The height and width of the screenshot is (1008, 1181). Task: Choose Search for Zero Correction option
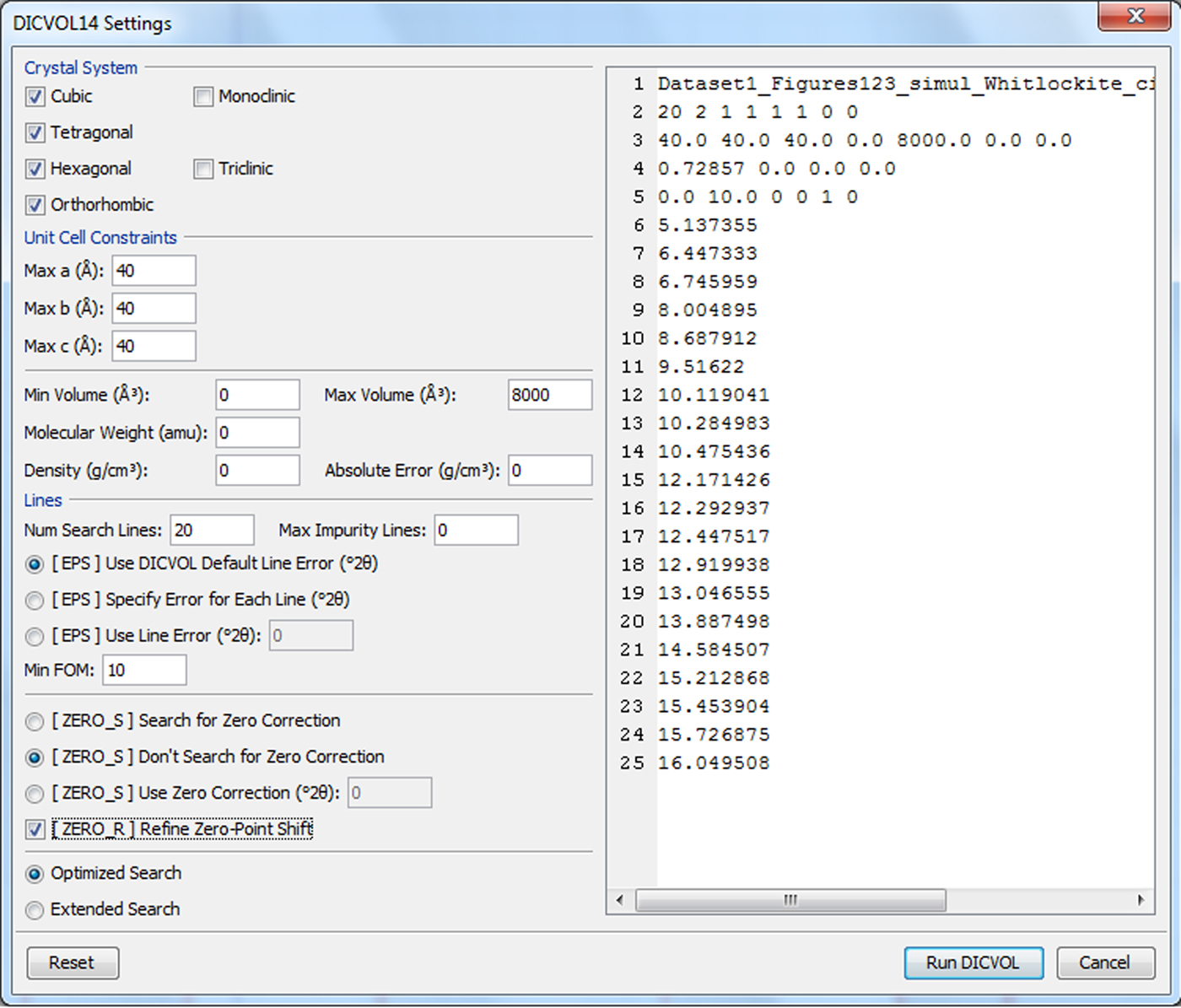[x=35, y=722]
